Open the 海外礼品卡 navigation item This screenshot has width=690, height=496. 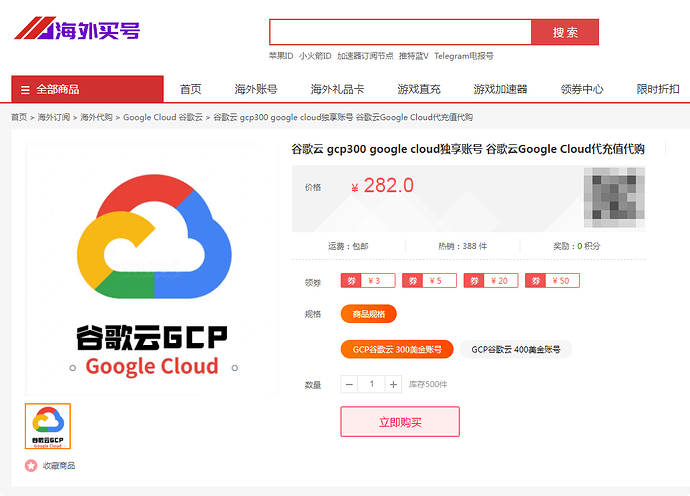(338, 89)
